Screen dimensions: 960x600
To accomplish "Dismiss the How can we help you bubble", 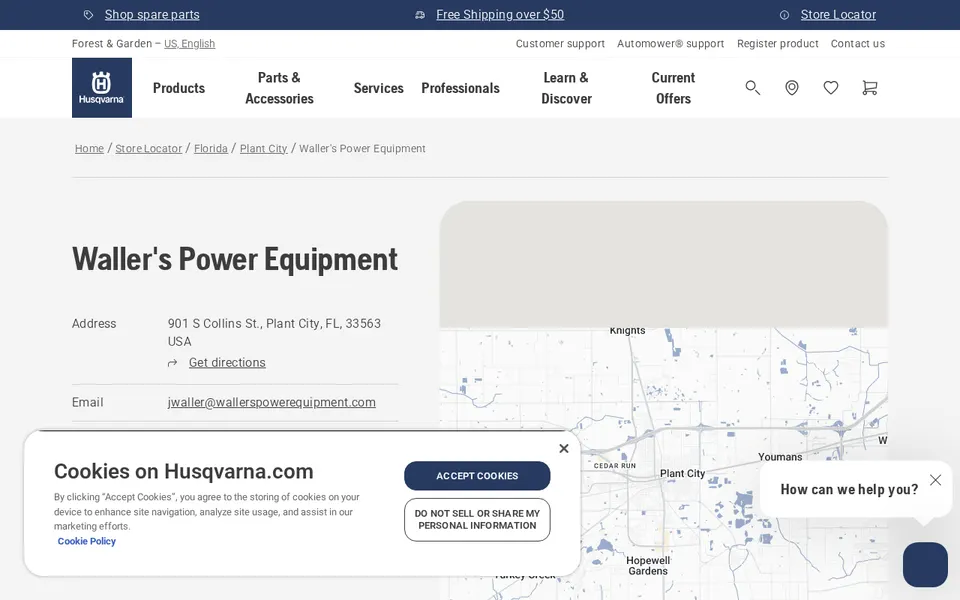I will click(935, 480).
